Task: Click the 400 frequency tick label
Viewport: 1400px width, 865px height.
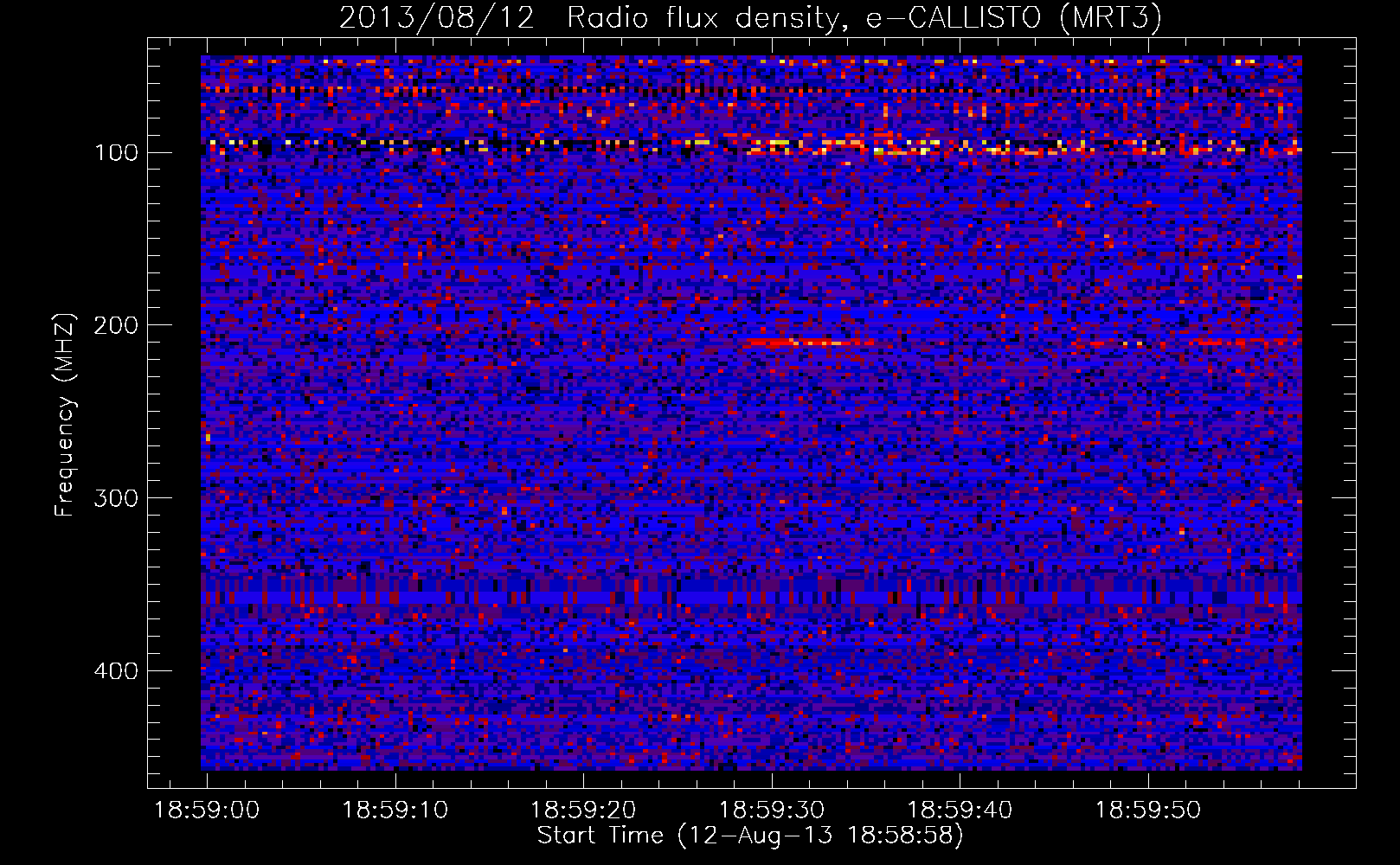Action: [116, 671]
